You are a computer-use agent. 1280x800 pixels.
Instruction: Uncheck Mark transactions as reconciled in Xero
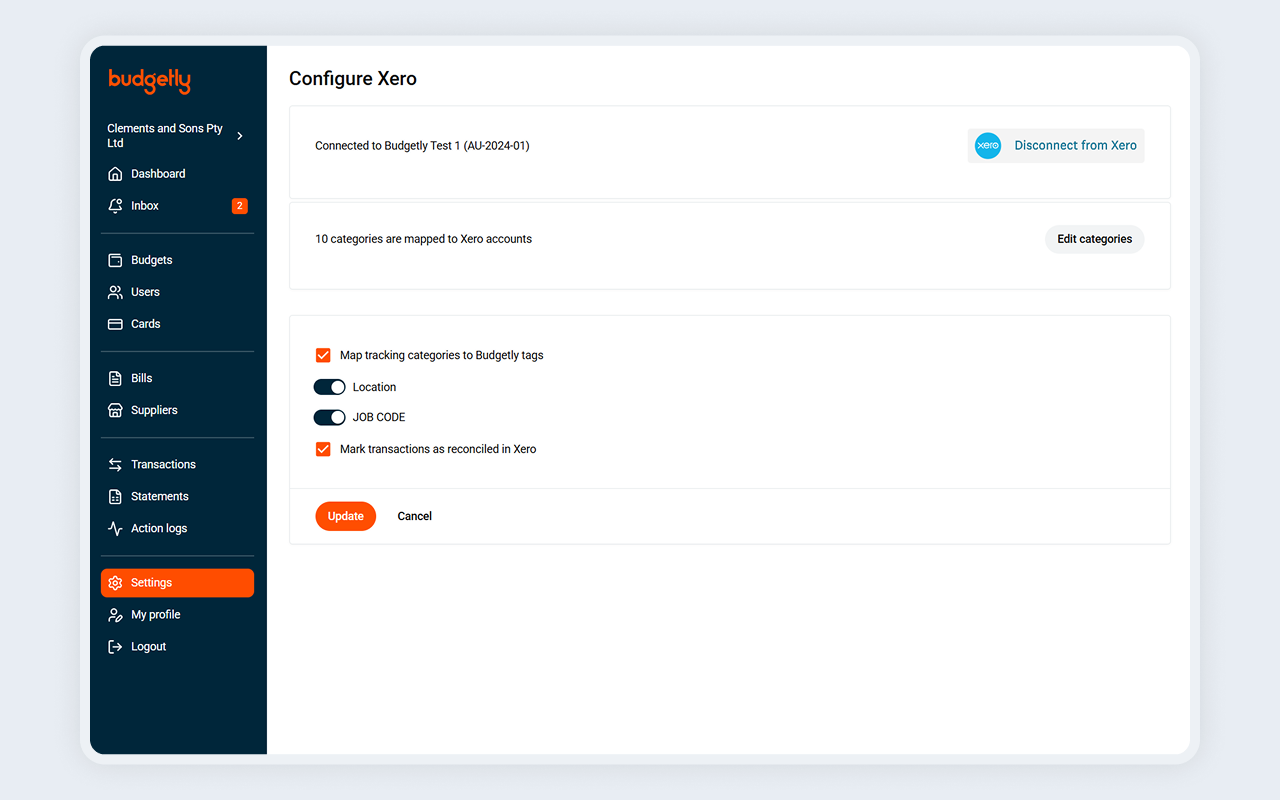tap(322, 449)
